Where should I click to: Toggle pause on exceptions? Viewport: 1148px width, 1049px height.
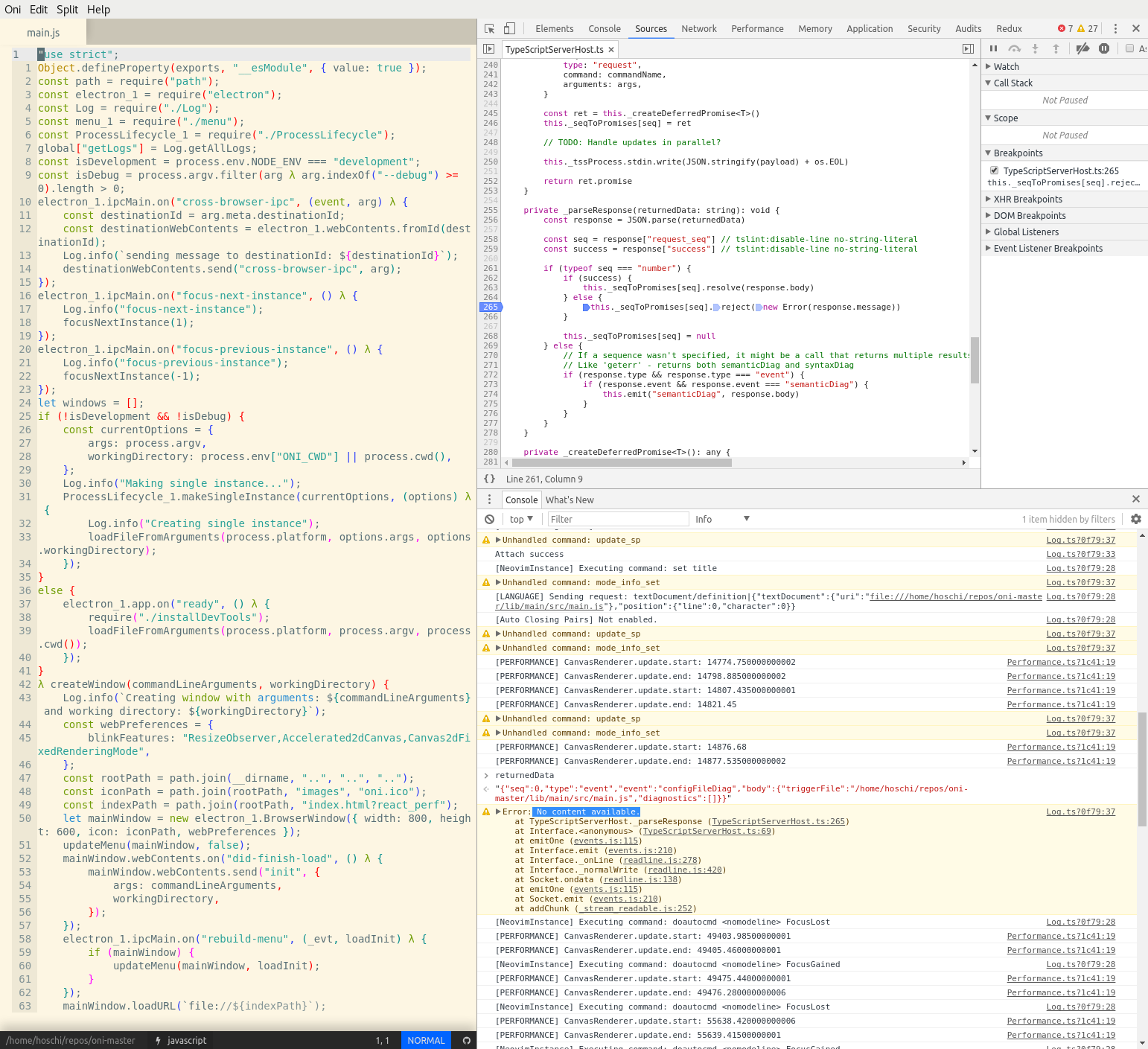pyautogui.click(x=1104, y=48)
